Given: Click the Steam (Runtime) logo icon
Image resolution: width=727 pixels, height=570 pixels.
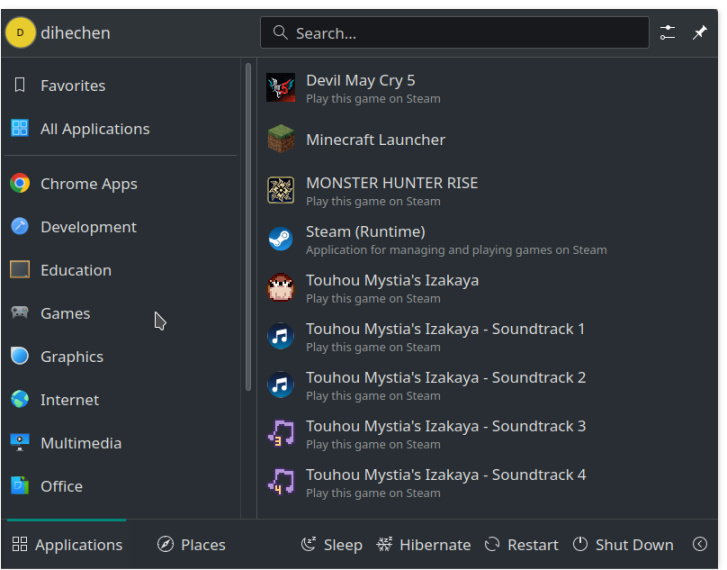Looking at the screenshot, I should (x=281, y=239).
